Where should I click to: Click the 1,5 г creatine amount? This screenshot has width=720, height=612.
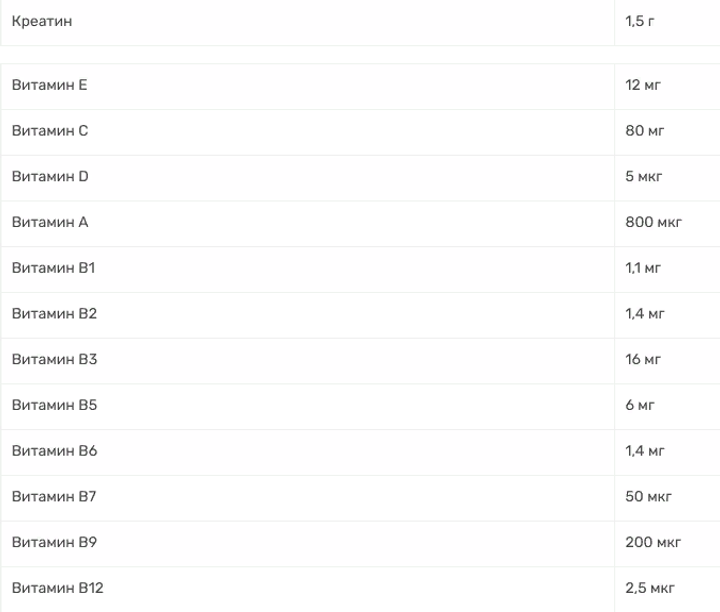tap(640, 21)
